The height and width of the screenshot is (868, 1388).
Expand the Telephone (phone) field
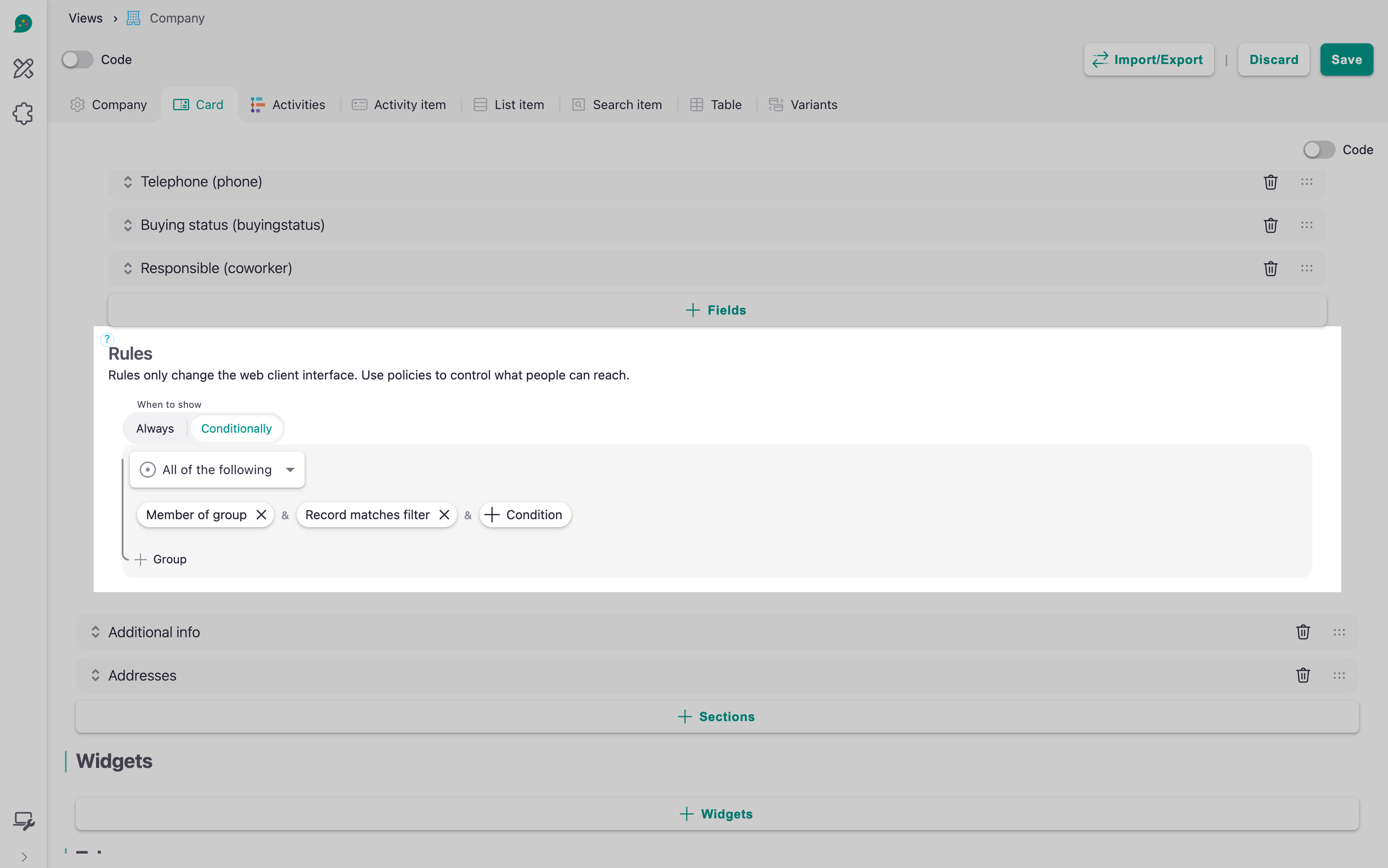[x=128, y=182]
